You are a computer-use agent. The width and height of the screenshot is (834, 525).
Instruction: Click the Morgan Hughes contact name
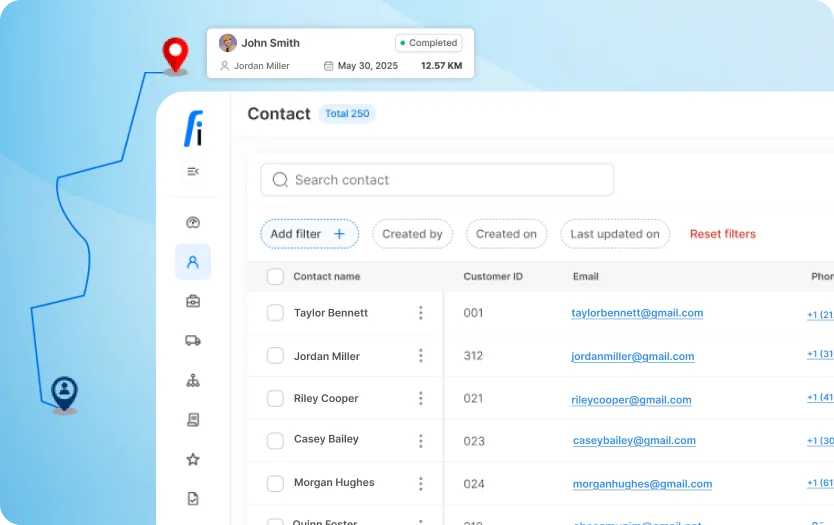coord(334,482)
